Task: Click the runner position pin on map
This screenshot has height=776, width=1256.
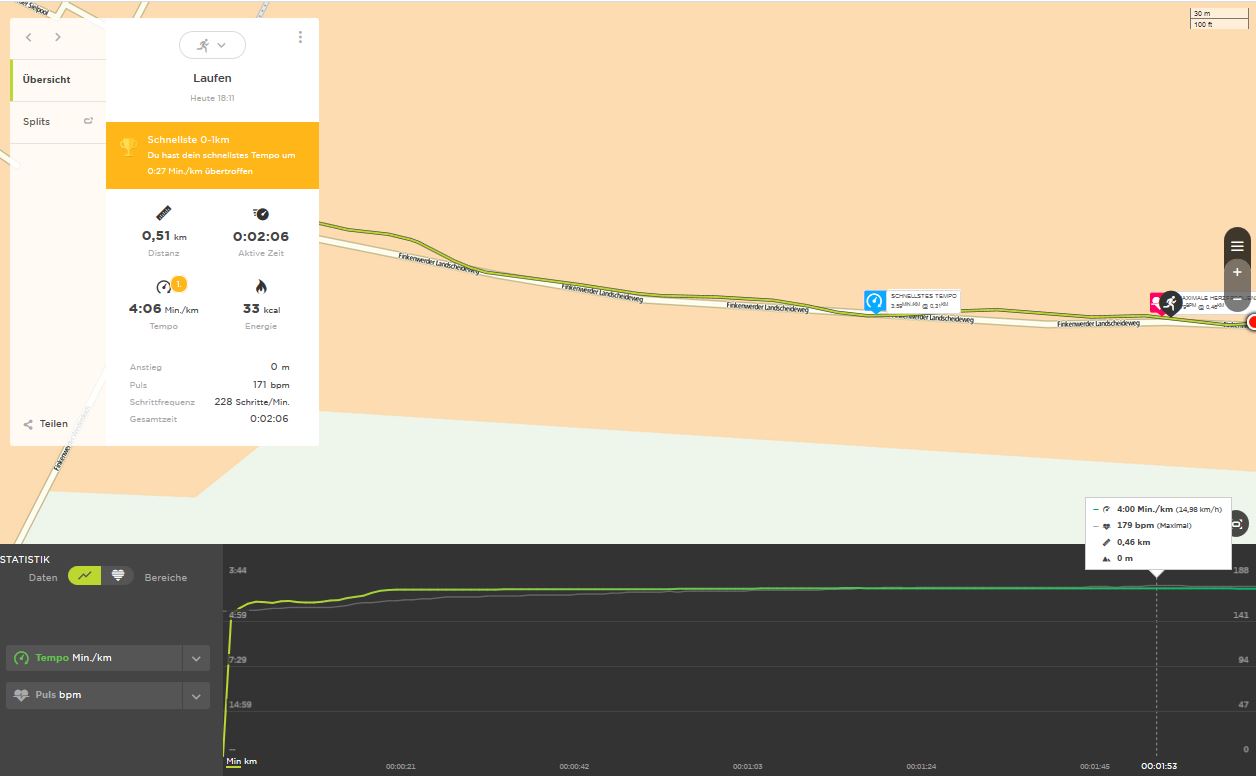Action: [1169, 303]
